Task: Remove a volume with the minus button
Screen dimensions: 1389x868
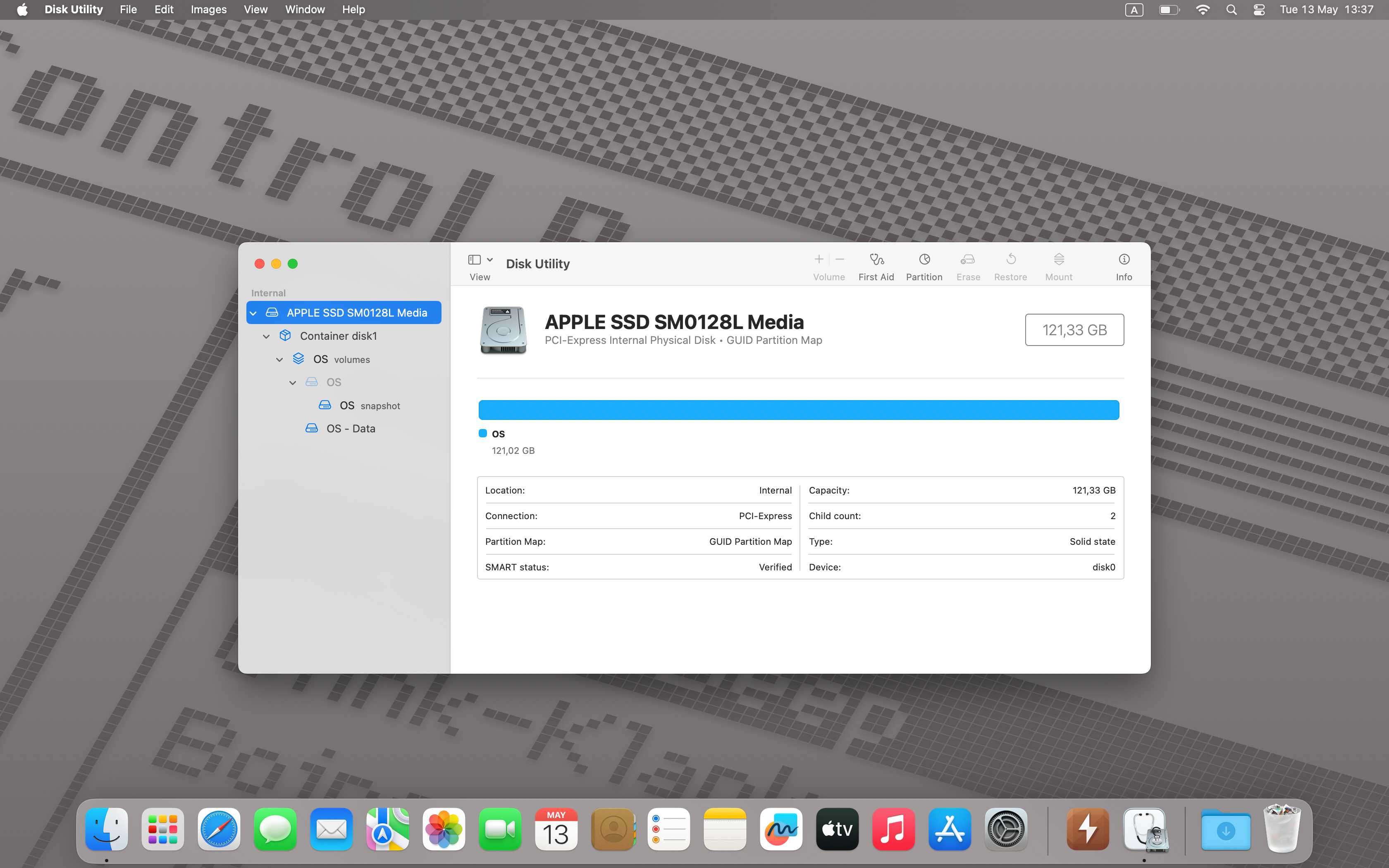Action: pos(839,260)
